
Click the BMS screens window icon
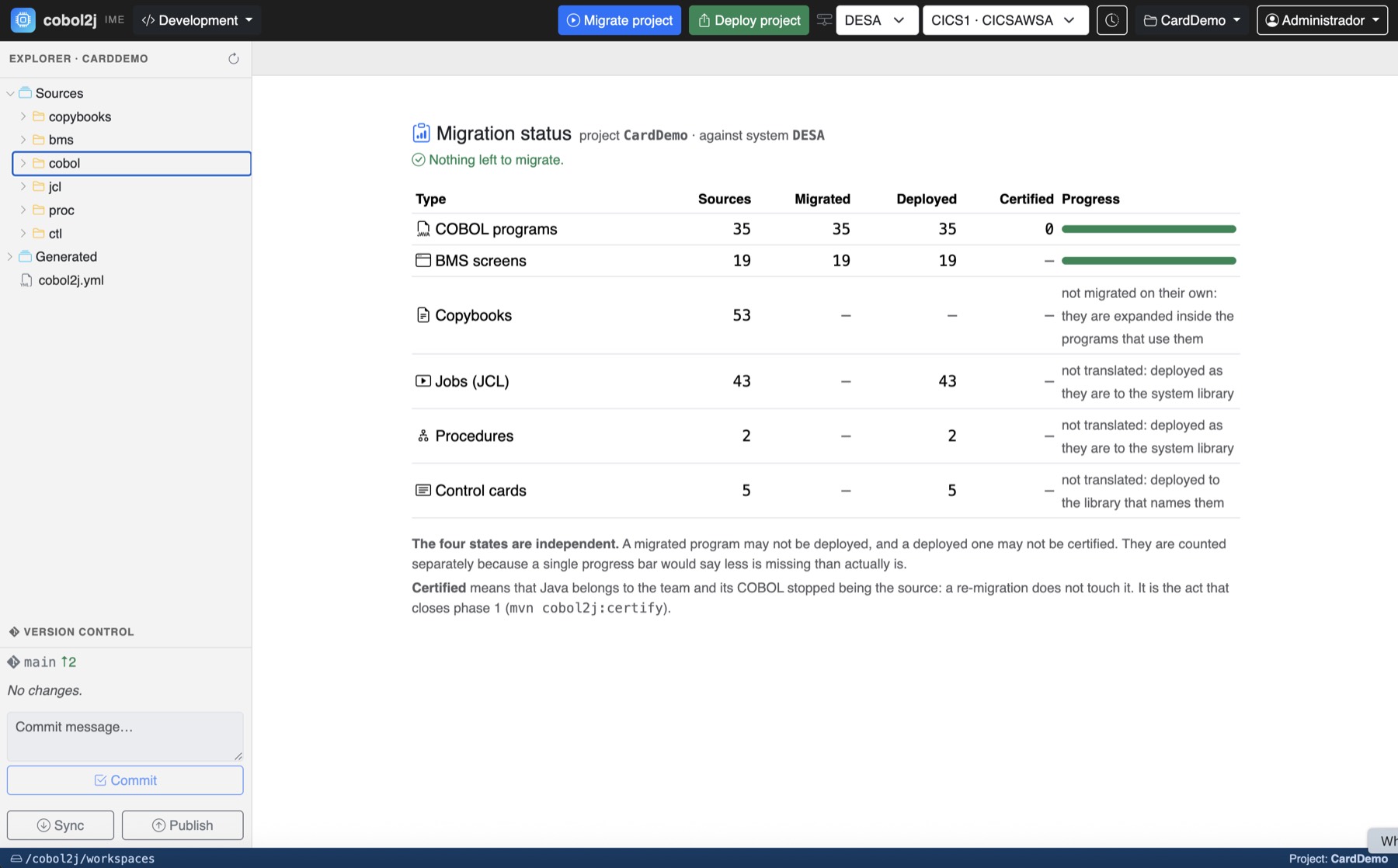pos(423,260)
